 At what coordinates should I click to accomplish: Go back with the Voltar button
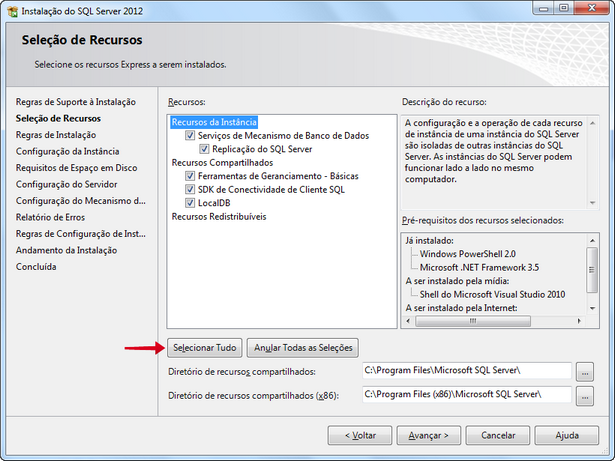click(360, 435)
